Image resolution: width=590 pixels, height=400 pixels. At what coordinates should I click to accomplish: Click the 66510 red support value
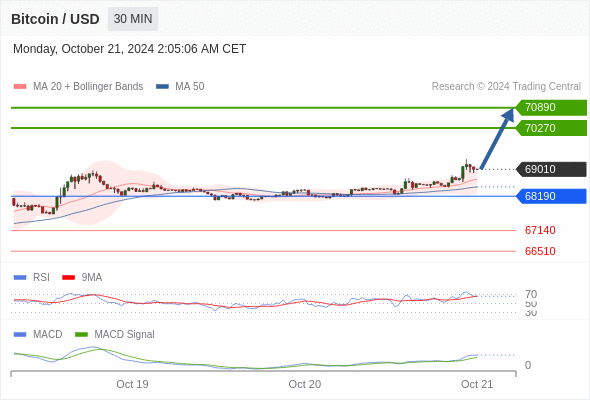(x=540, y=251)
